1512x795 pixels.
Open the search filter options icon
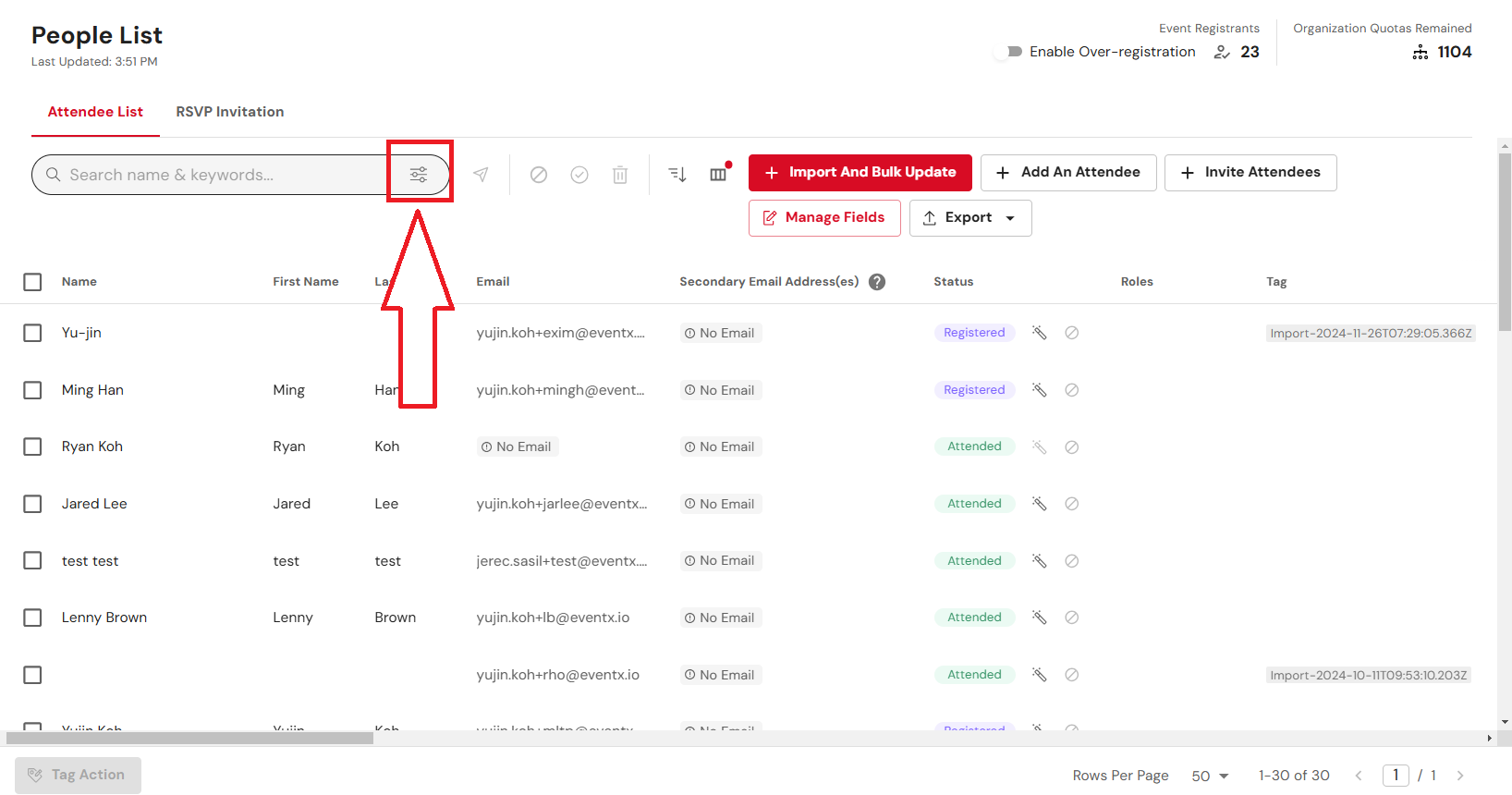[x=419, y=175]
